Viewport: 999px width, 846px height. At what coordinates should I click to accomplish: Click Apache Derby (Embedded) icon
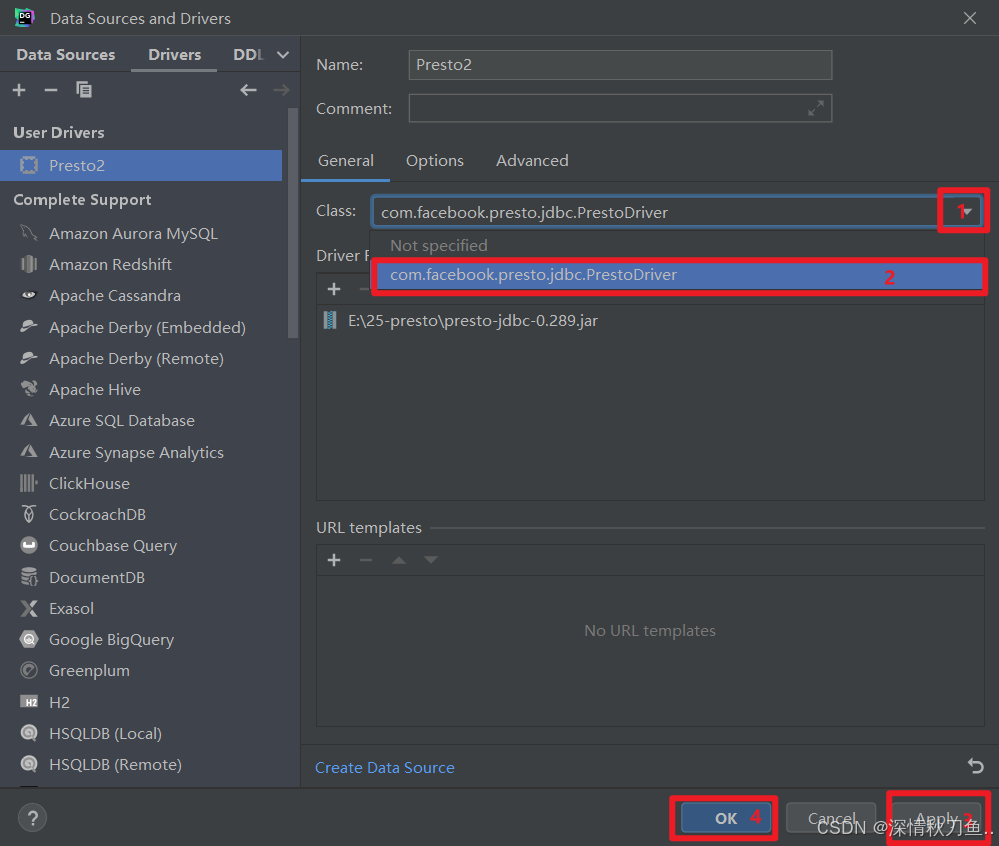click(x=29, y=327)
